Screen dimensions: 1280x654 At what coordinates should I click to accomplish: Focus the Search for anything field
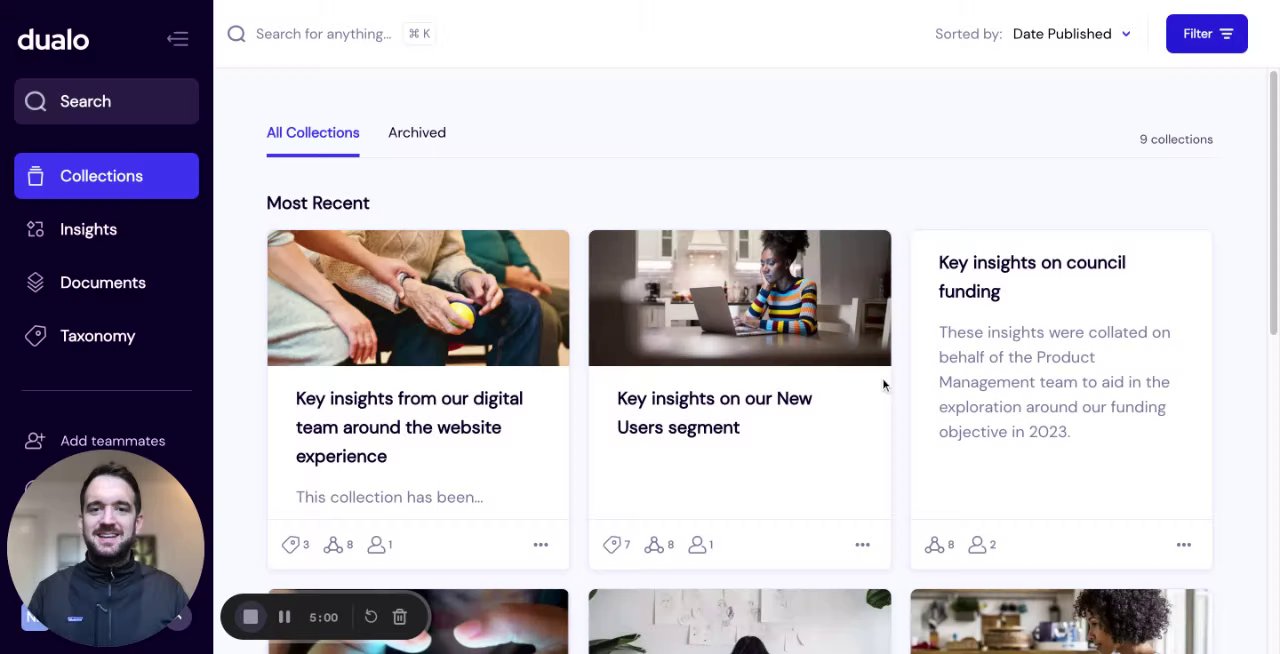[x=323, y=34]
